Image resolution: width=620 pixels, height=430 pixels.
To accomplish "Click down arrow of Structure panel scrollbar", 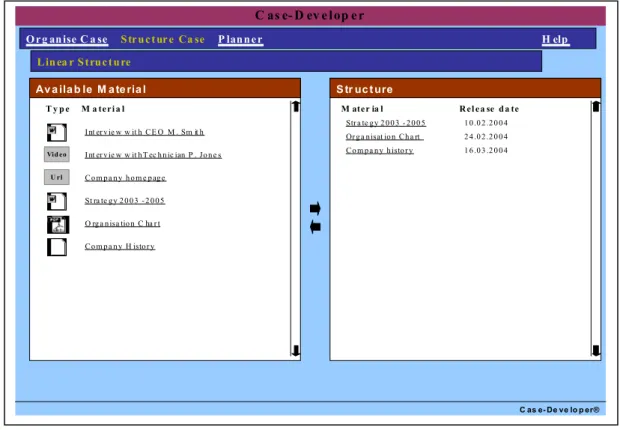I will (596, 350).
